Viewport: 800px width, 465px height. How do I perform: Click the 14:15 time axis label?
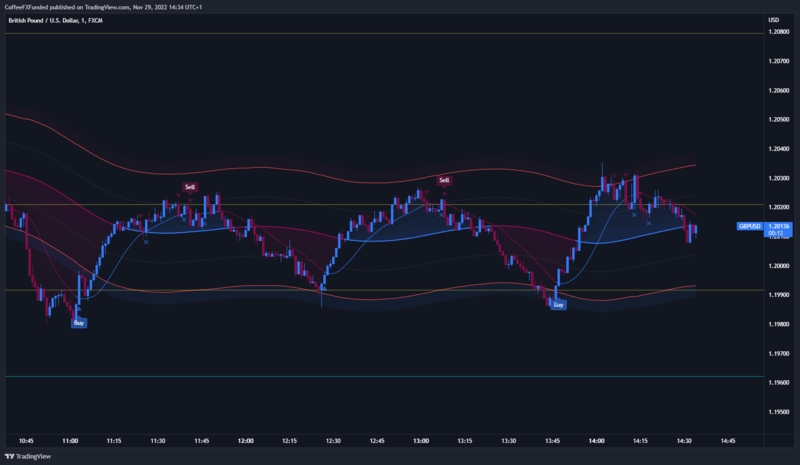(640, 441)
